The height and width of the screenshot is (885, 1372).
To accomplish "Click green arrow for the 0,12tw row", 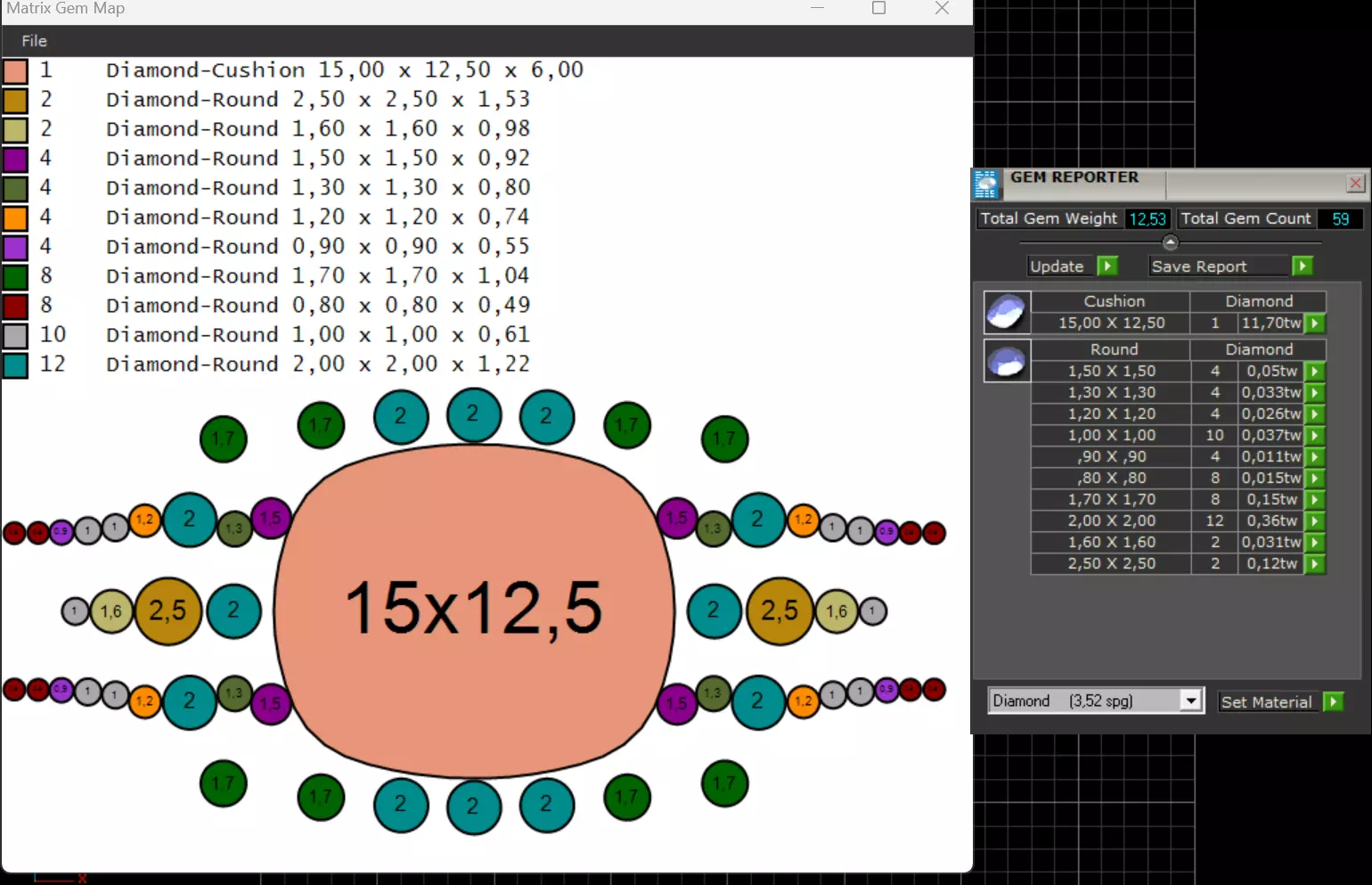I will 1315,564.
